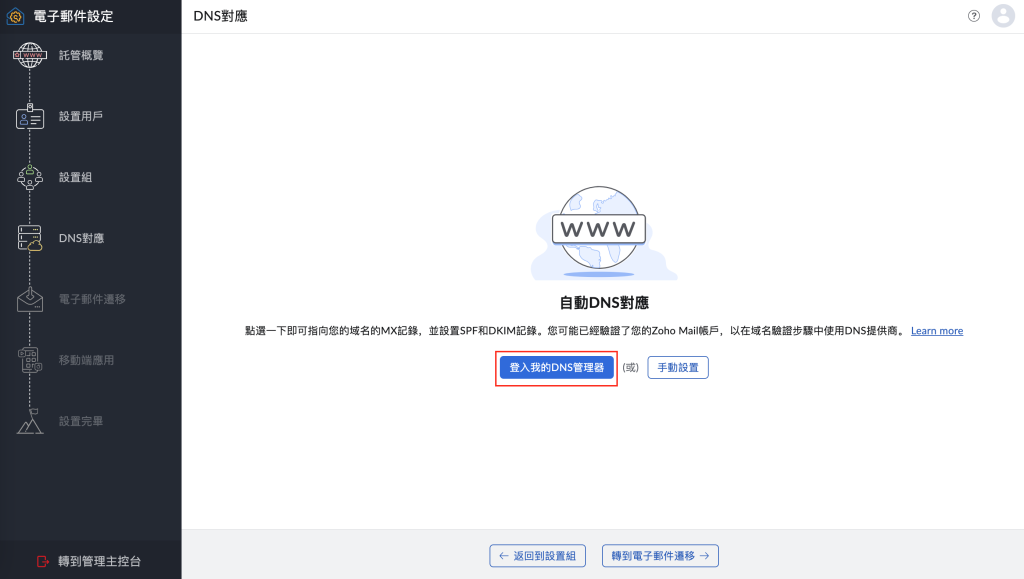Click the 登入我的DNS管理器 button

click(x=556, y=368)
